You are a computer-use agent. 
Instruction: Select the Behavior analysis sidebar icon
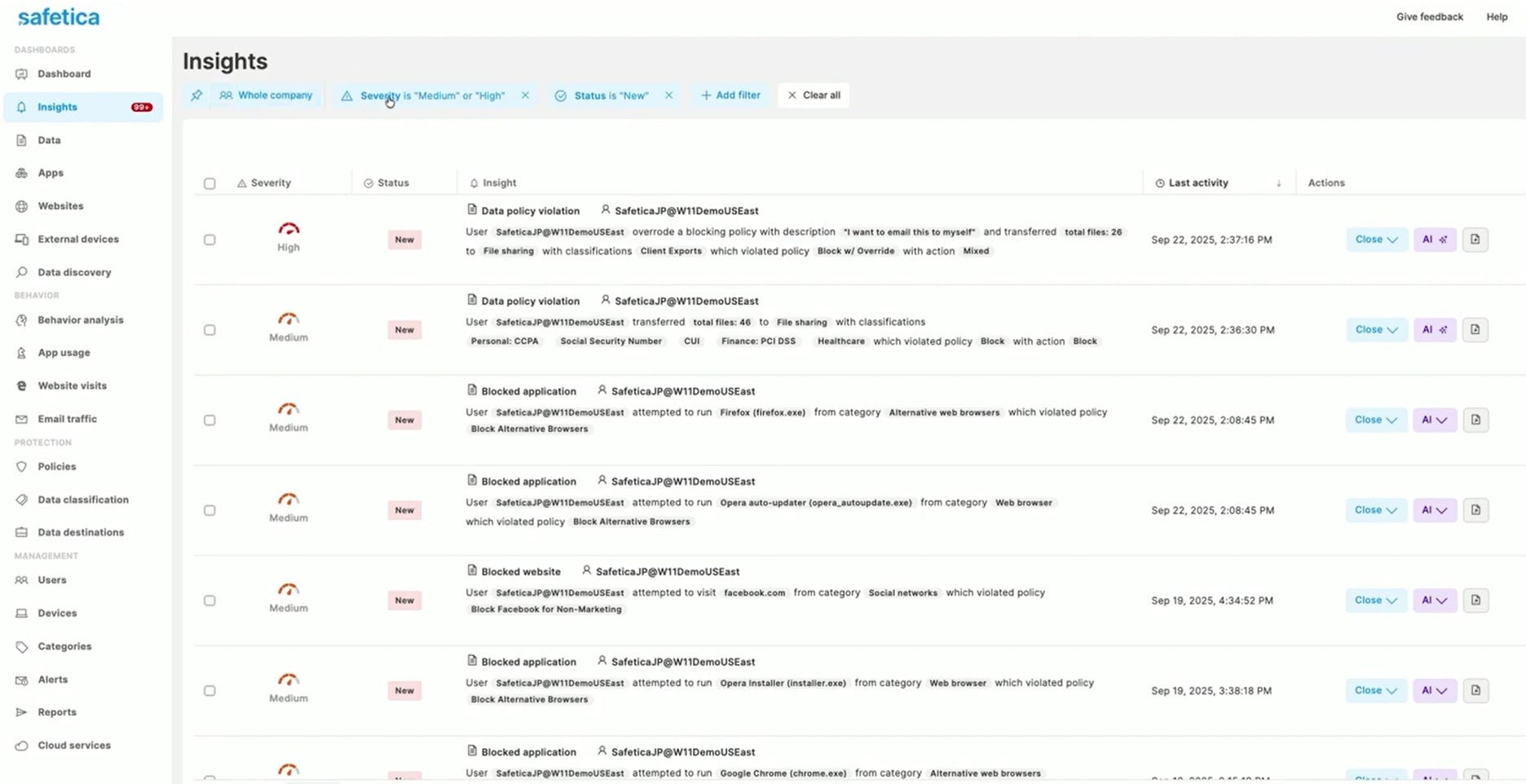21,319
